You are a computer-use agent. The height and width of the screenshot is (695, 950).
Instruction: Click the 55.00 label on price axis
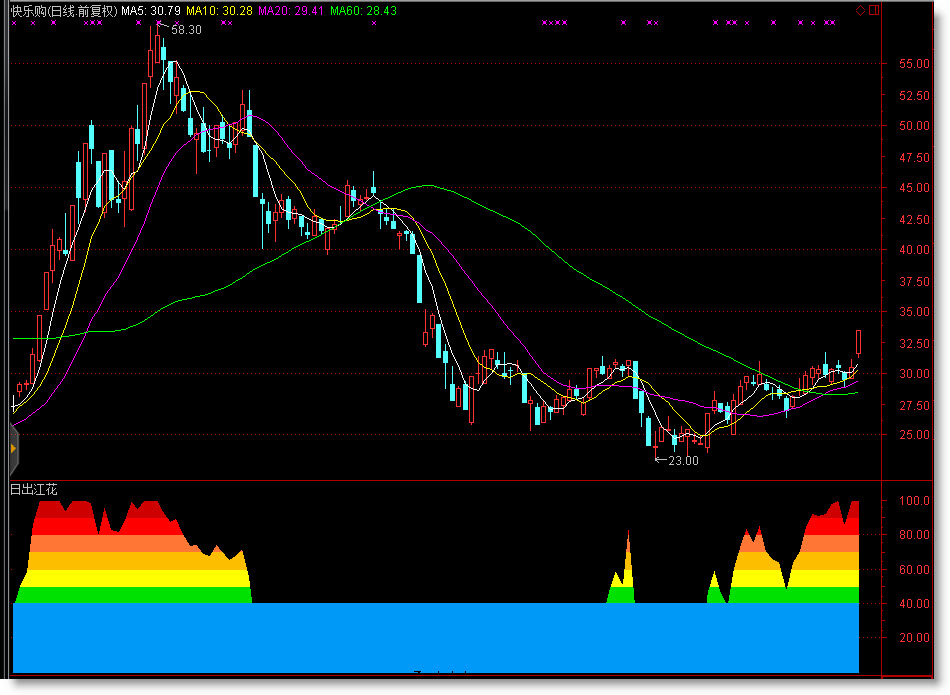[915, 64]
